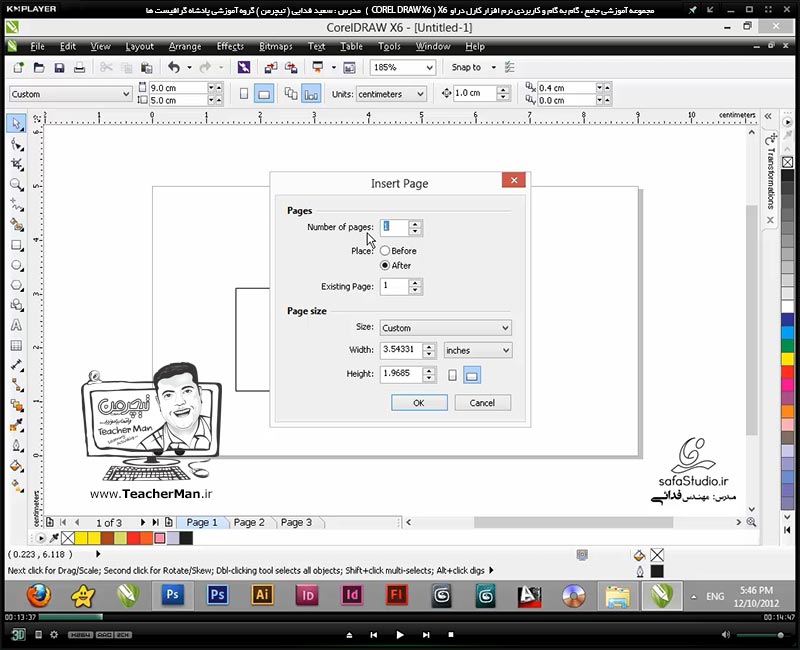Toggle landscape orientation on property bar

click(x=264, y=94)
